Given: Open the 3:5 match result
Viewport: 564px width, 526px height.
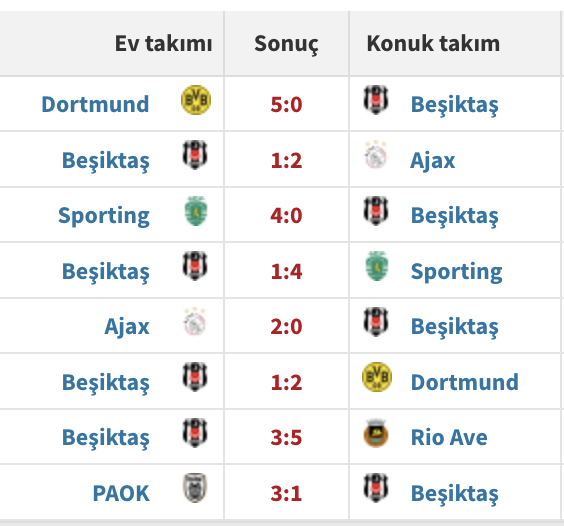Looking at the screenshot, I should click(286, 437).
